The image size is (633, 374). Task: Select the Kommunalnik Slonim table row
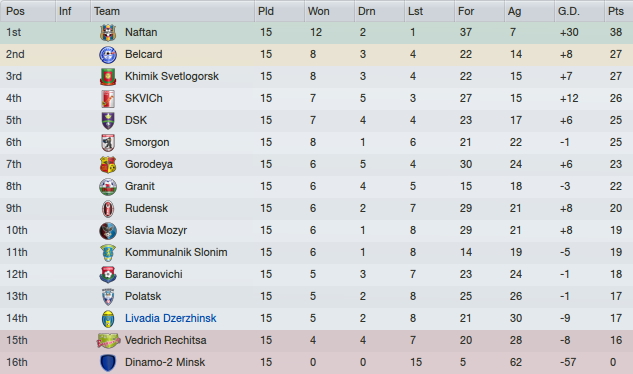[316, 252]
